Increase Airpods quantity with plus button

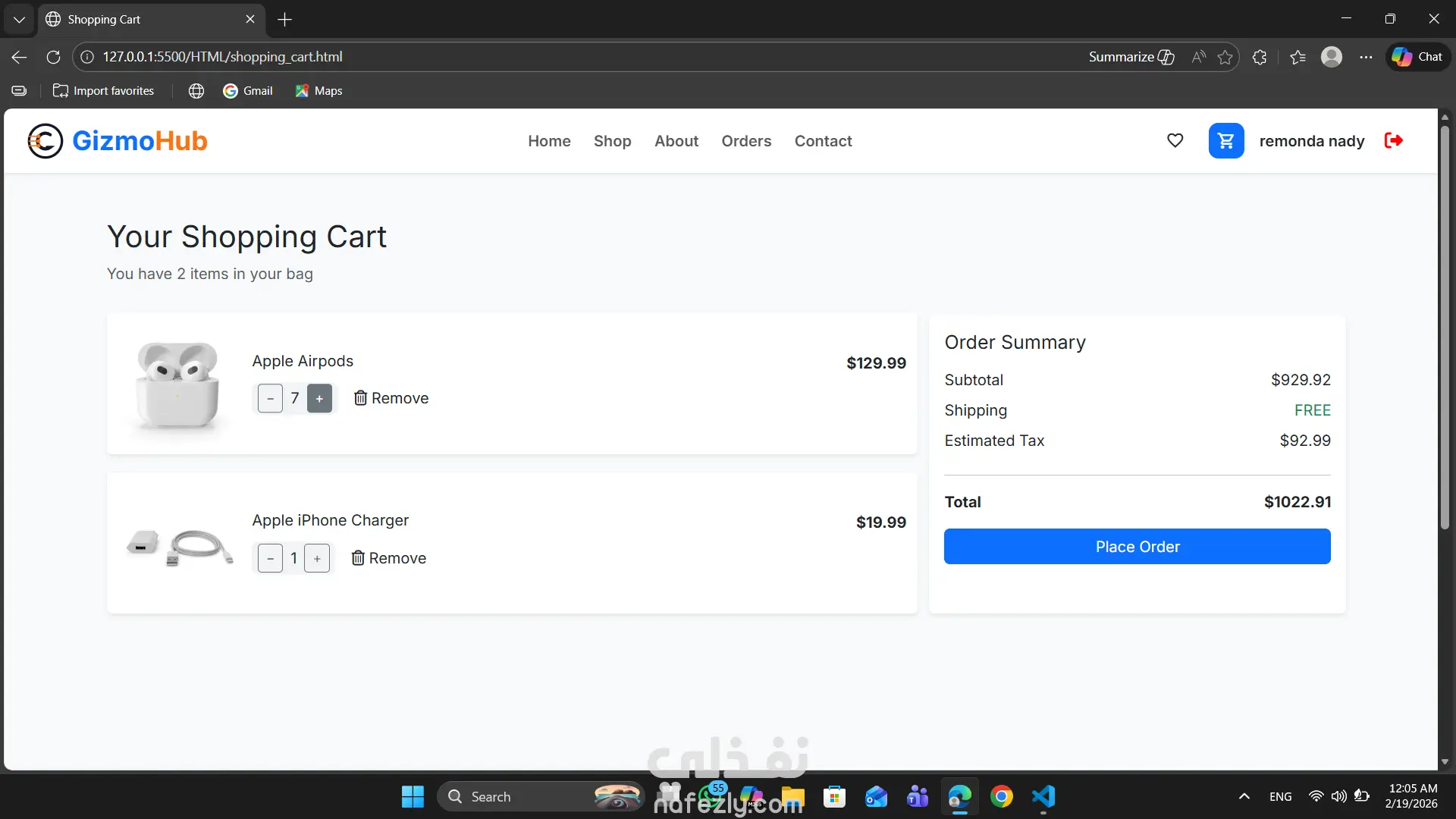coord(319,398)
